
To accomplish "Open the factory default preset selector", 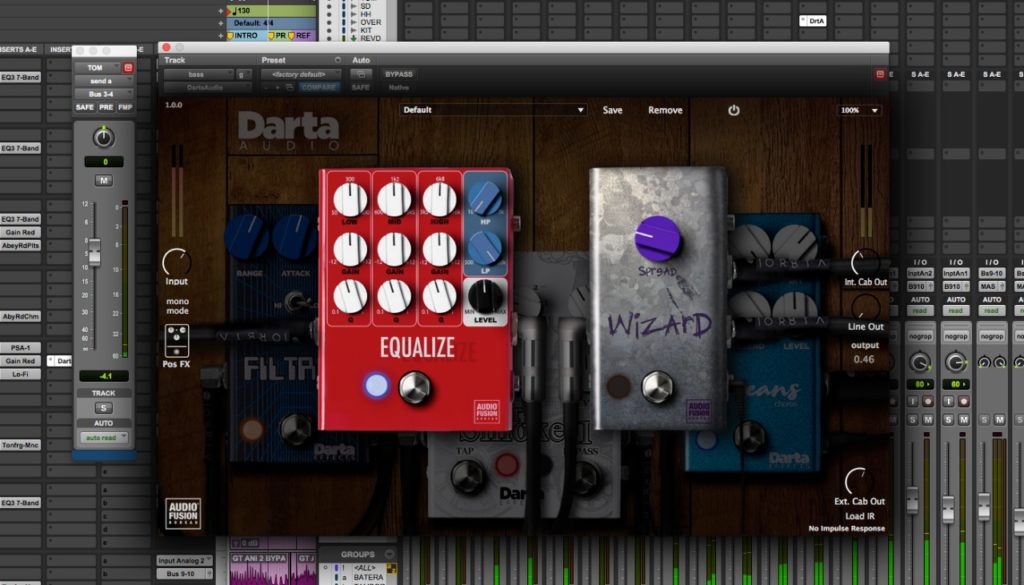I will tap(301, 74).
